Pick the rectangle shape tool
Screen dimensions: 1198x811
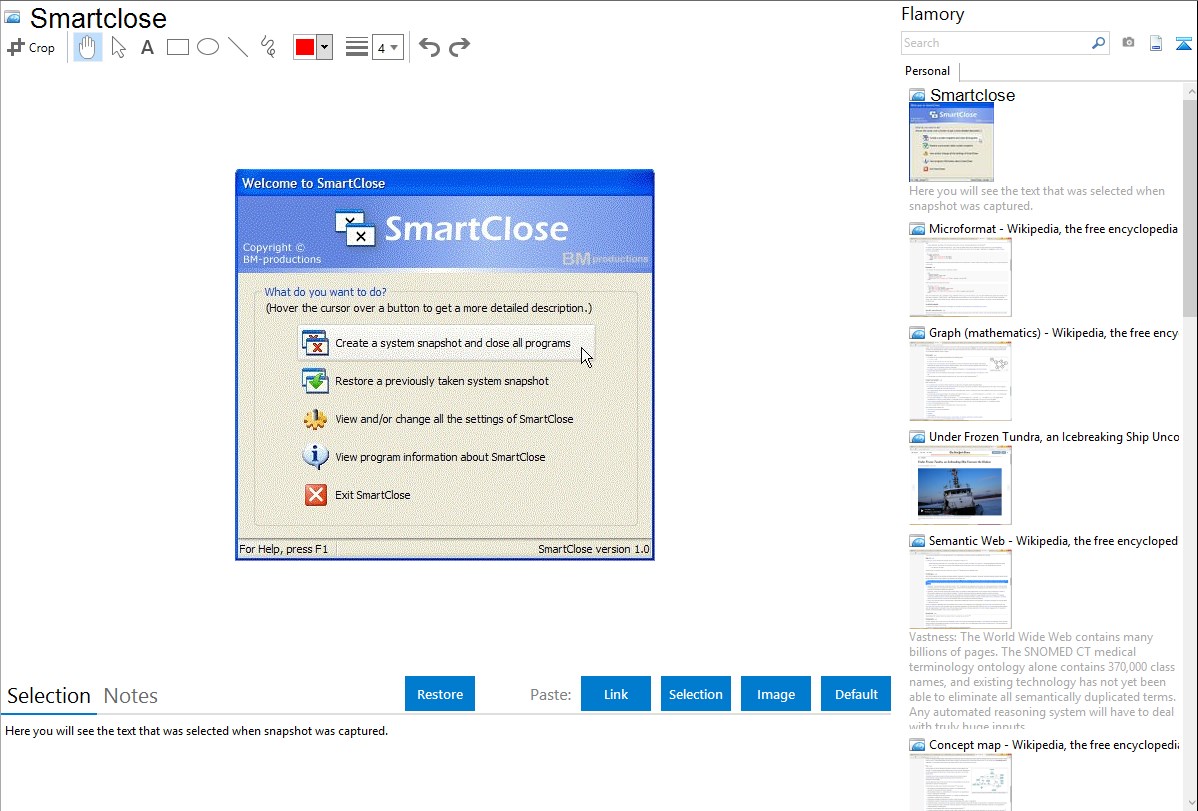178,47
